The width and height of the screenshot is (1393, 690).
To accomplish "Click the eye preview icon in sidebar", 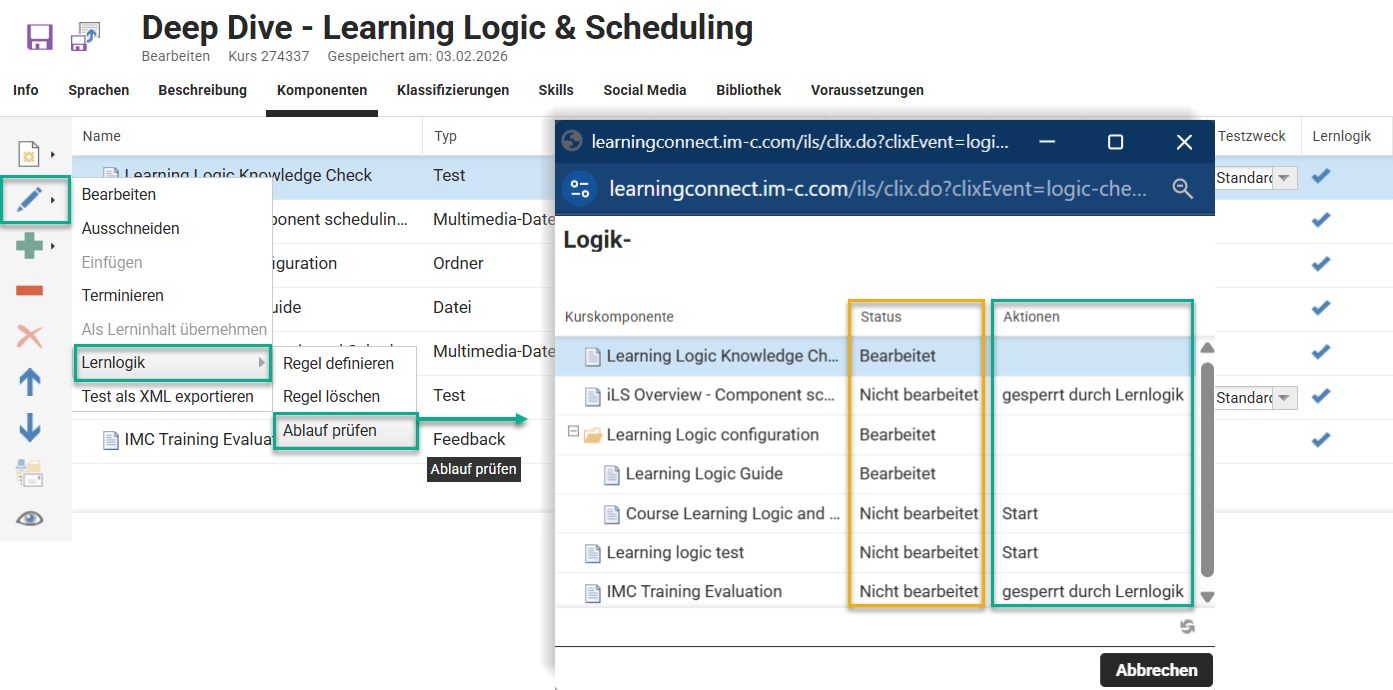I will click(30, 518).
